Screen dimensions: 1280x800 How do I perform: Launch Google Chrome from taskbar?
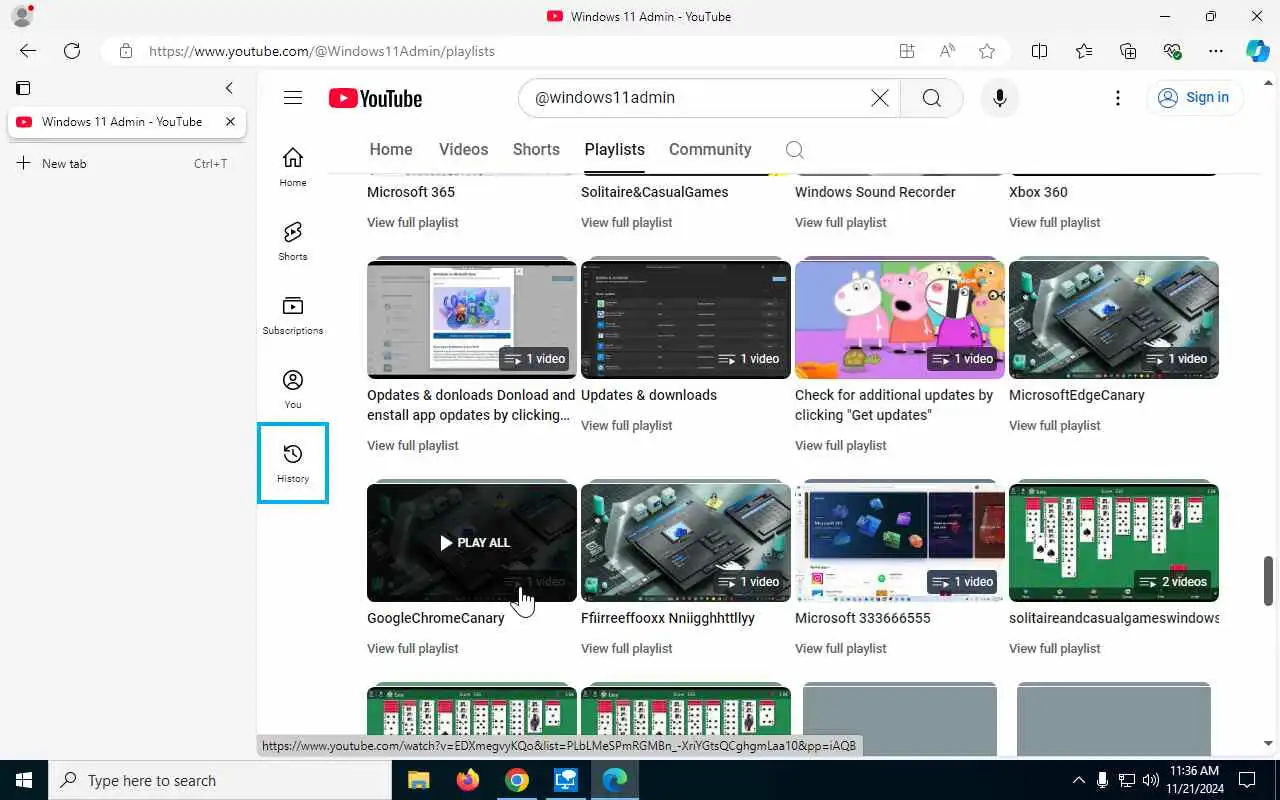coord(516,780)
